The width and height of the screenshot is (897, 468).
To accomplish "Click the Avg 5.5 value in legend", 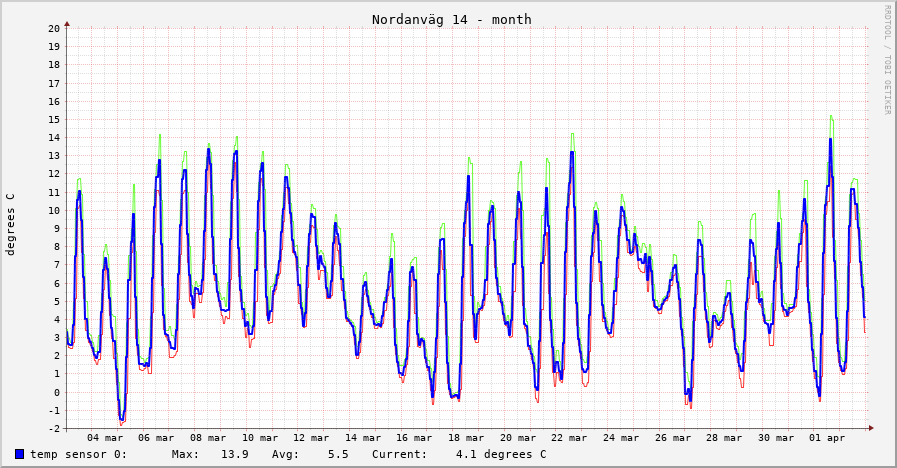I will 311,454.
